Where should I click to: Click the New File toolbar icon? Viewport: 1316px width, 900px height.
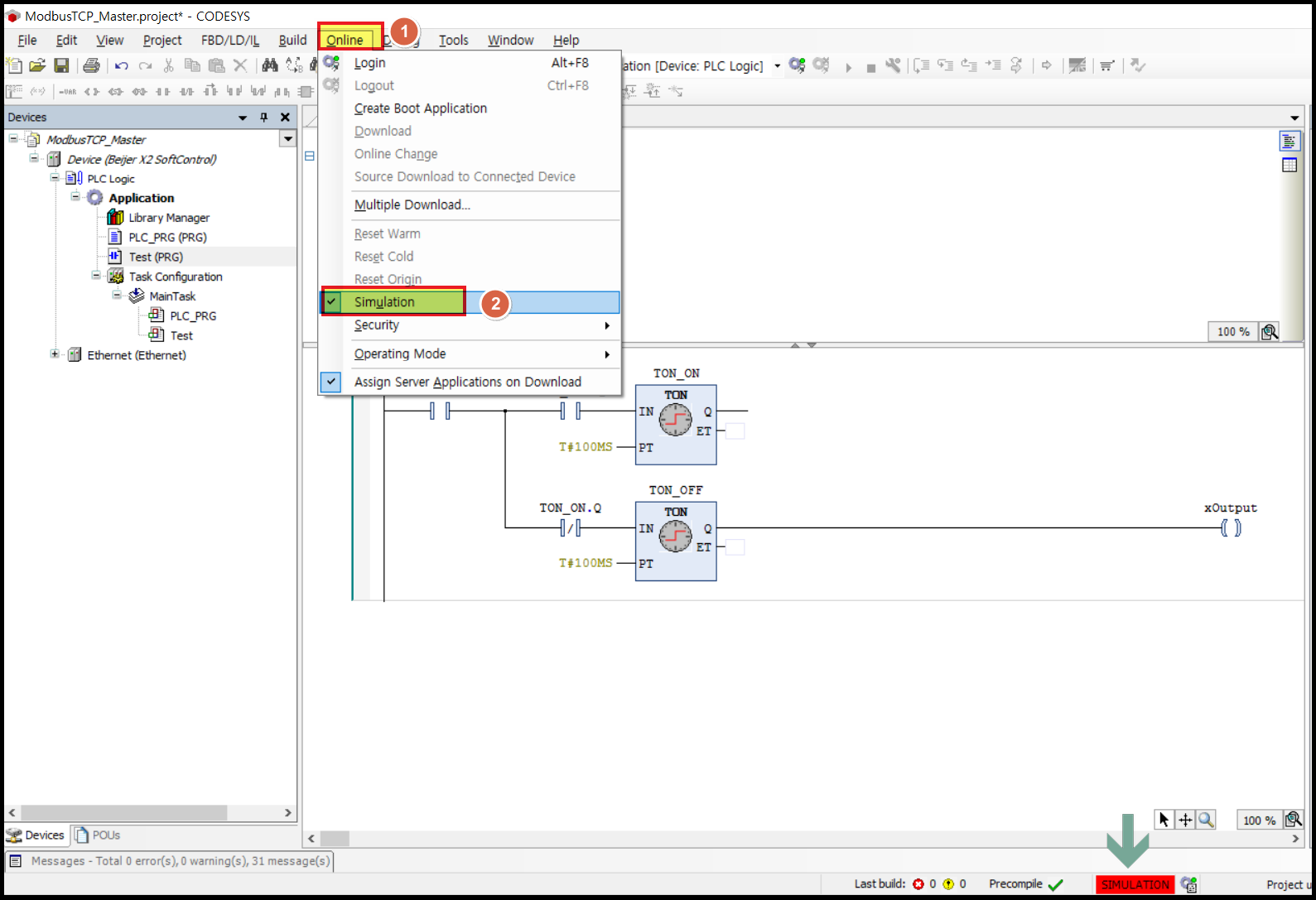[x=13, y=65]
